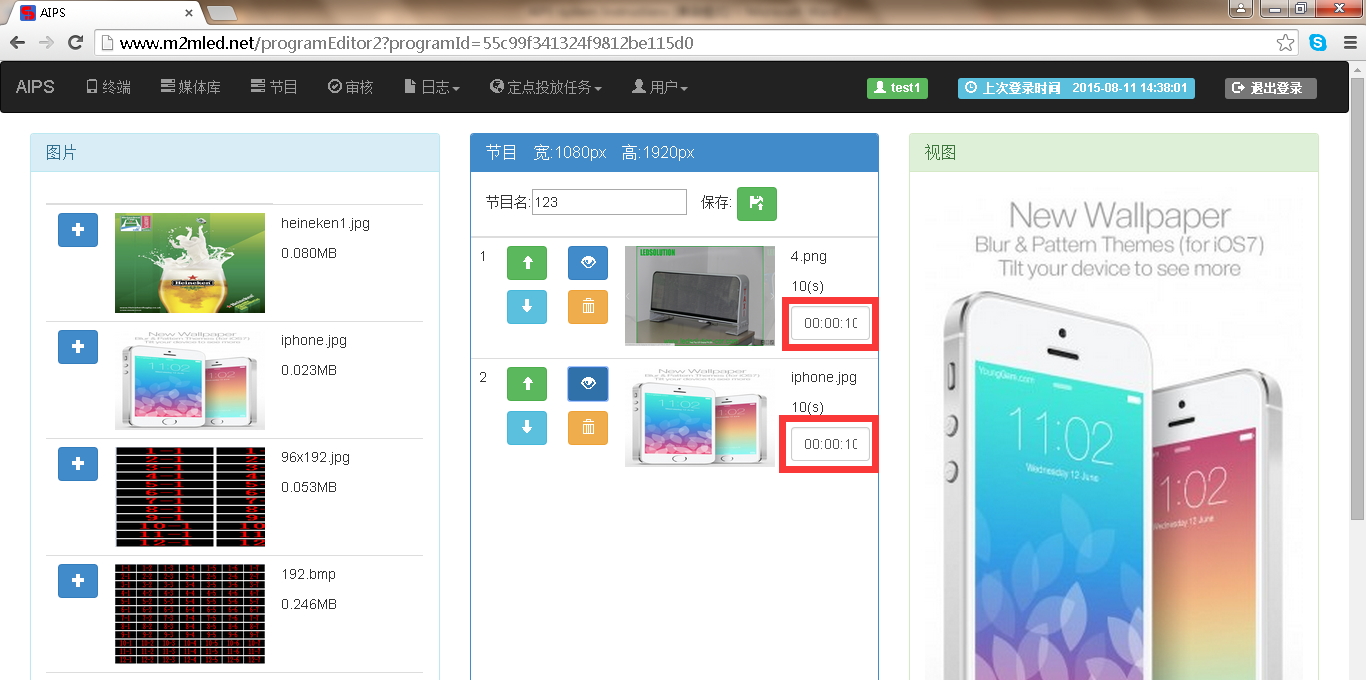Expand the 定点投放任务 dropdown menu
The height and width of the screenshot is (680, 1366).
(x=546, y=87)
